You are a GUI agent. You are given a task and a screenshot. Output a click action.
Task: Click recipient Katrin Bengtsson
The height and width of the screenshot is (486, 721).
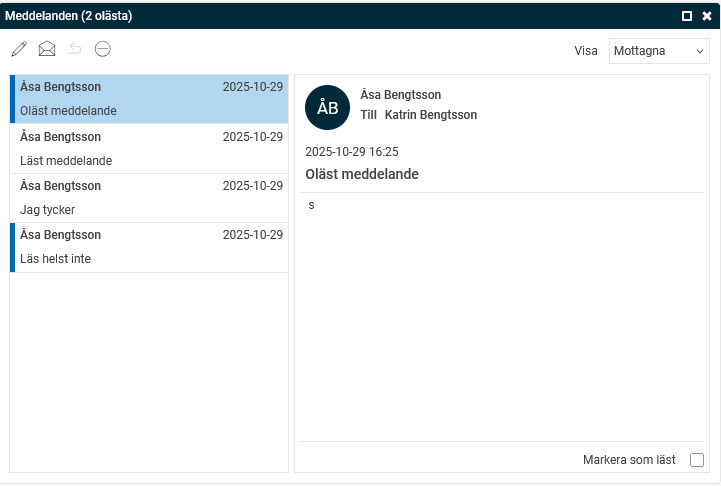431,115
